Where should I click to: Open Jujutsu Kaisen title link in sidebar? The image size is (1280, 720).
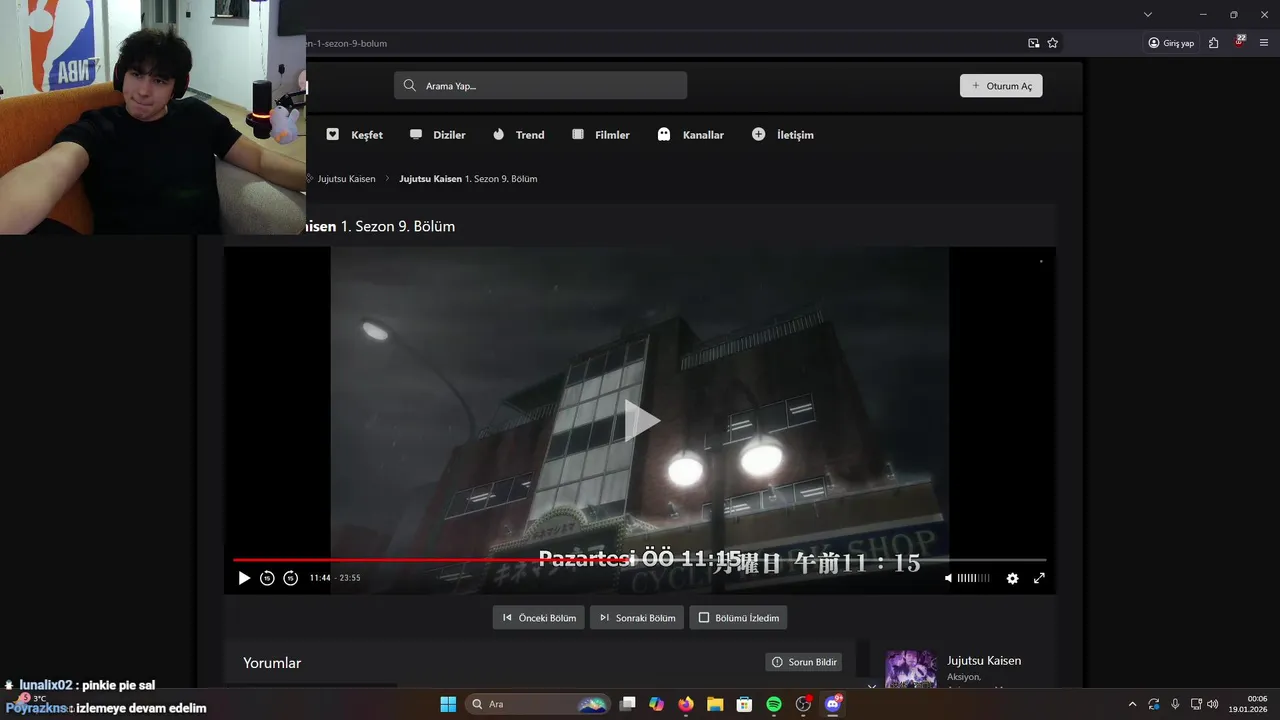pos(984,661)
